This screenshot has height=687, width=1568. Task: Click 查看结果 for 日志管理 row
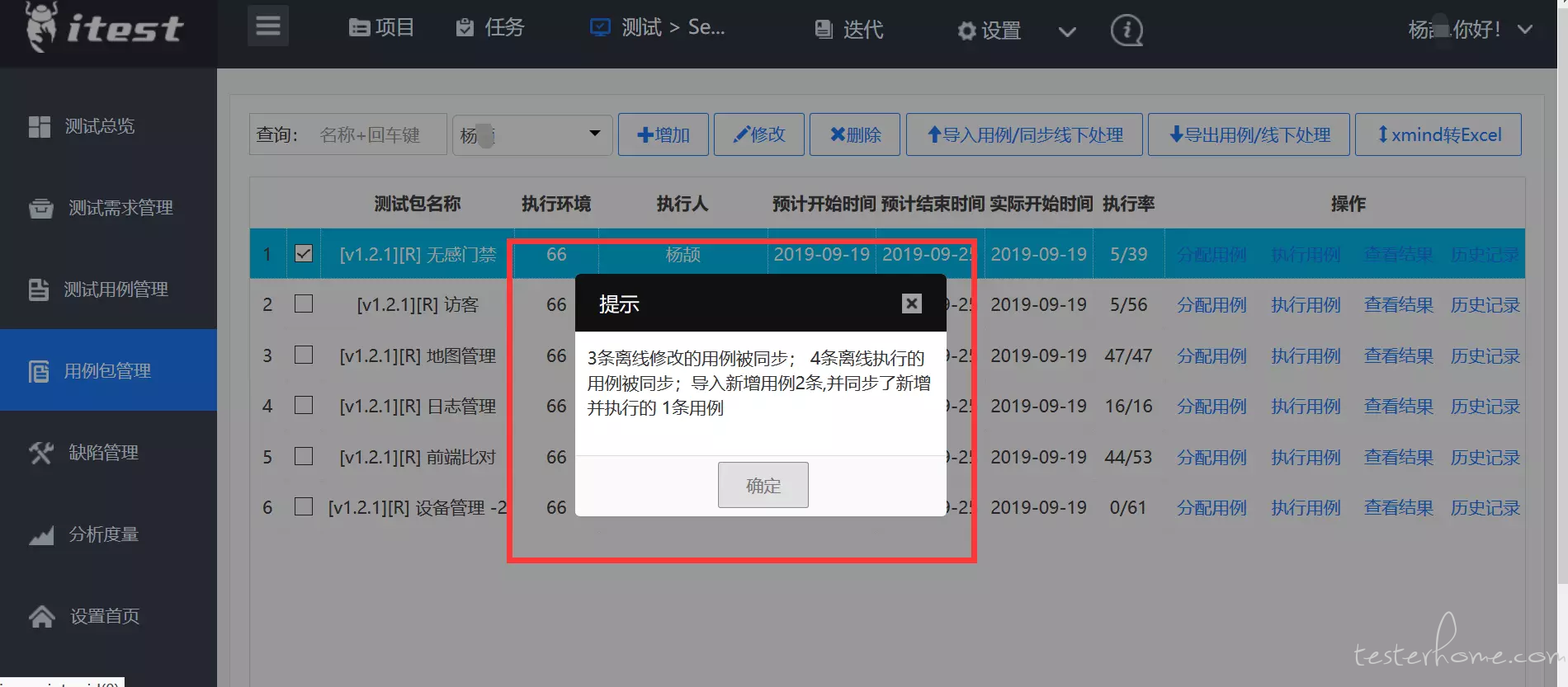coord(1399,407)
